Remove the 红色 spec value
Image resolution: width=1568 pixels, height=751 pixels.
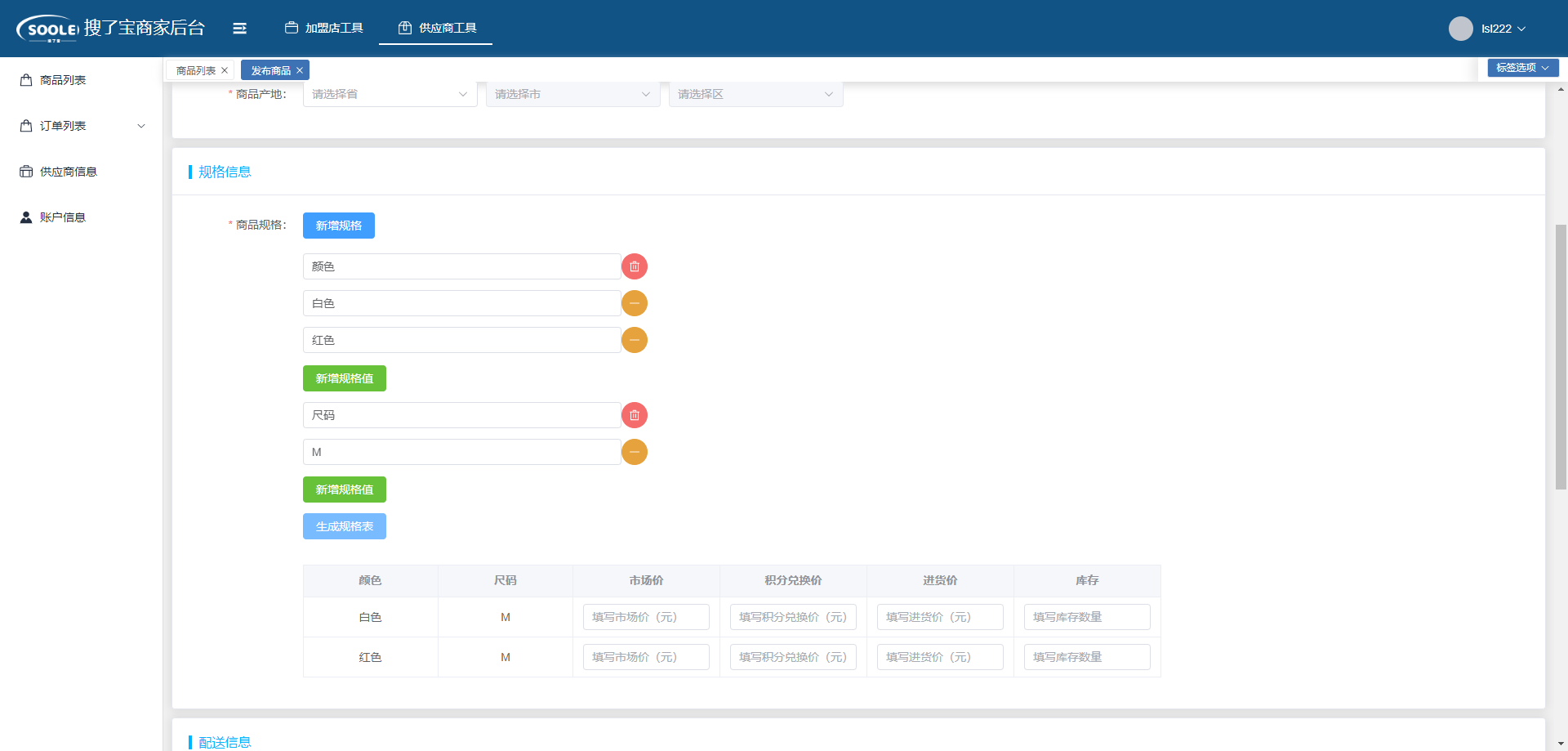(635, 340)
